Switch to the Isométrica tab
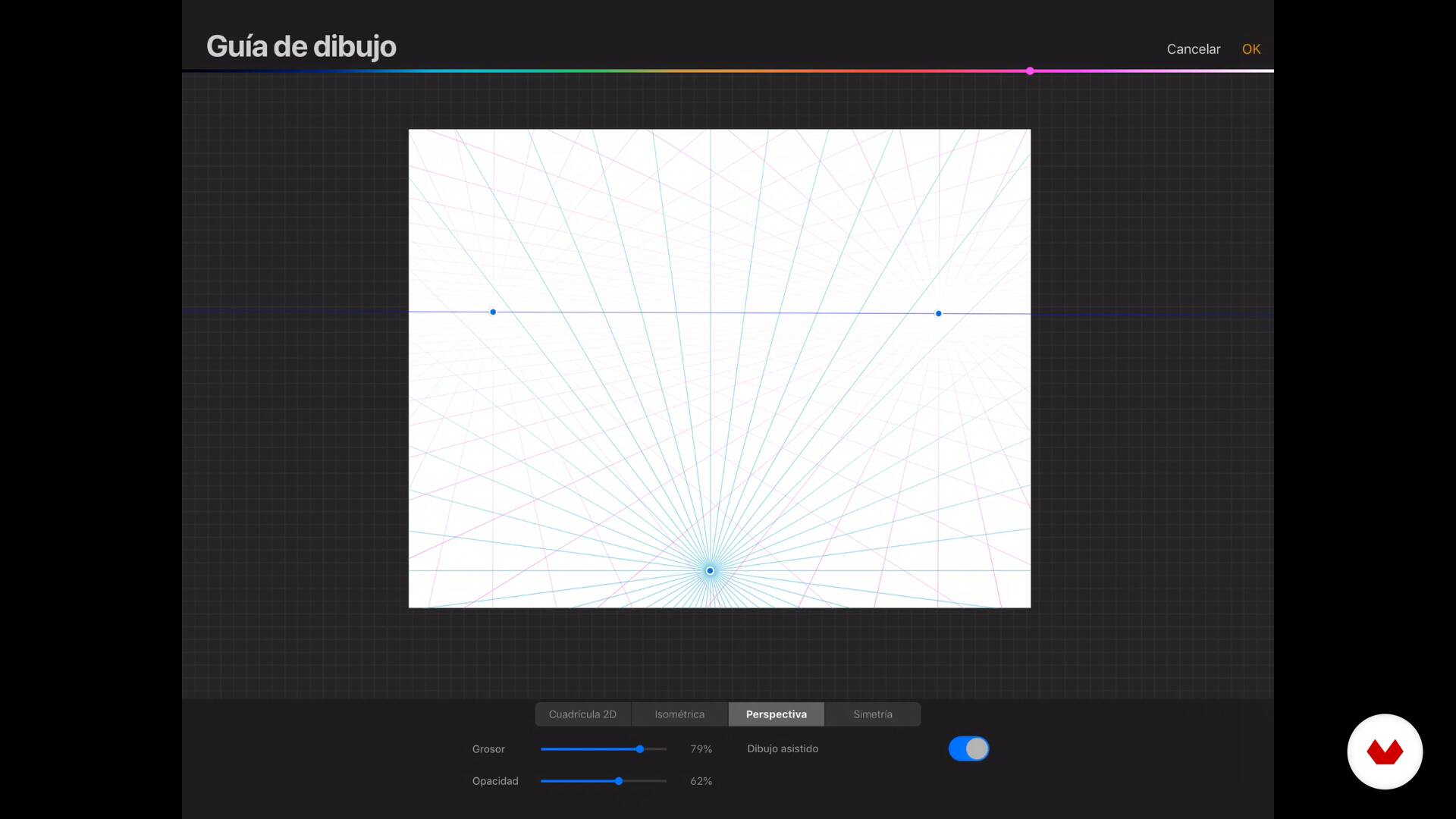The image size is (1456, 819). coord(679,714)
